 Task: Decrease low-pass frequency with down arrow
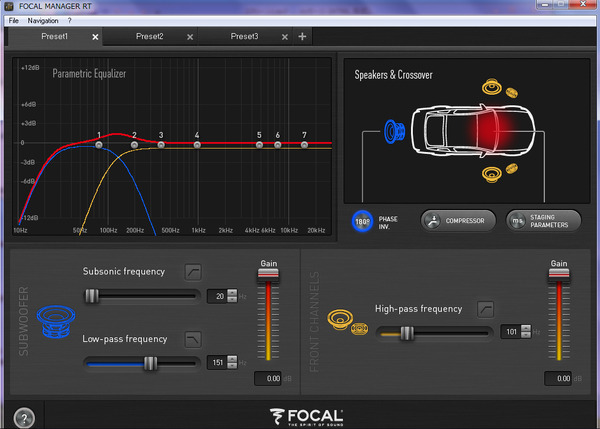(x=232, y=365)
